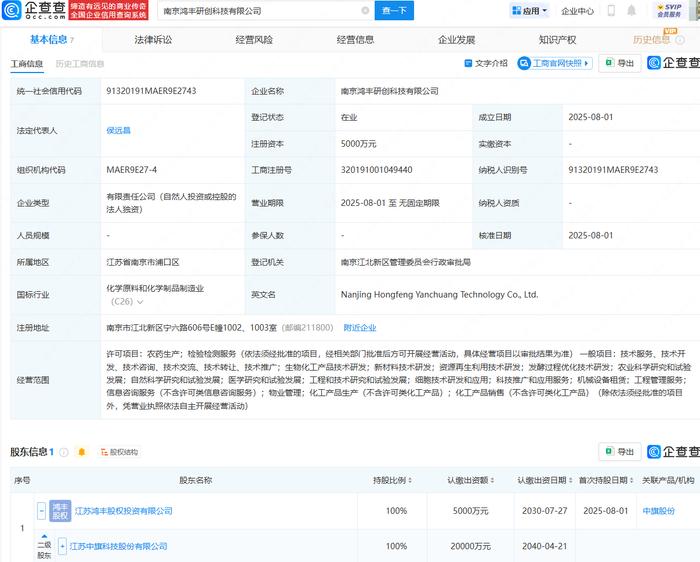Expand the 江苏中旗科技股份有限公司 shareholder row
Screen dimensions: 700x562
[62, 546]
